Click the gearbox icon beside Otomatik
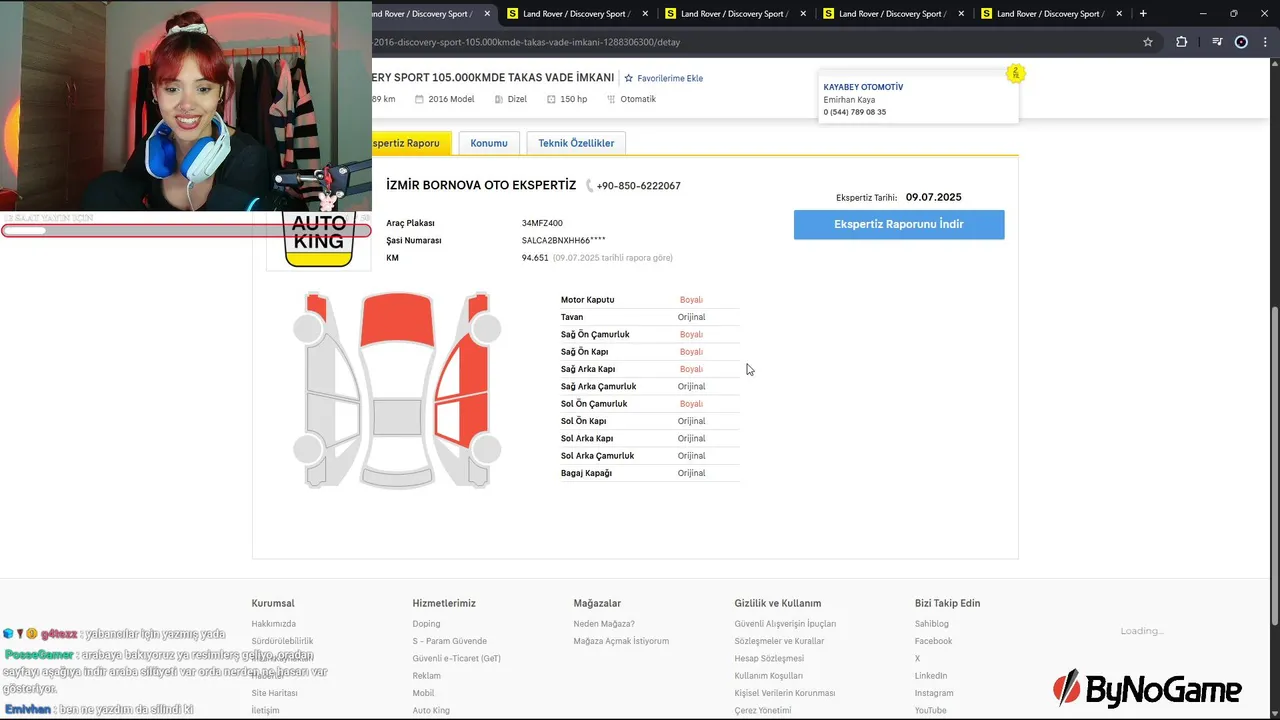The height and width of the screenshot is (720, 1280). tap(611, 99)
